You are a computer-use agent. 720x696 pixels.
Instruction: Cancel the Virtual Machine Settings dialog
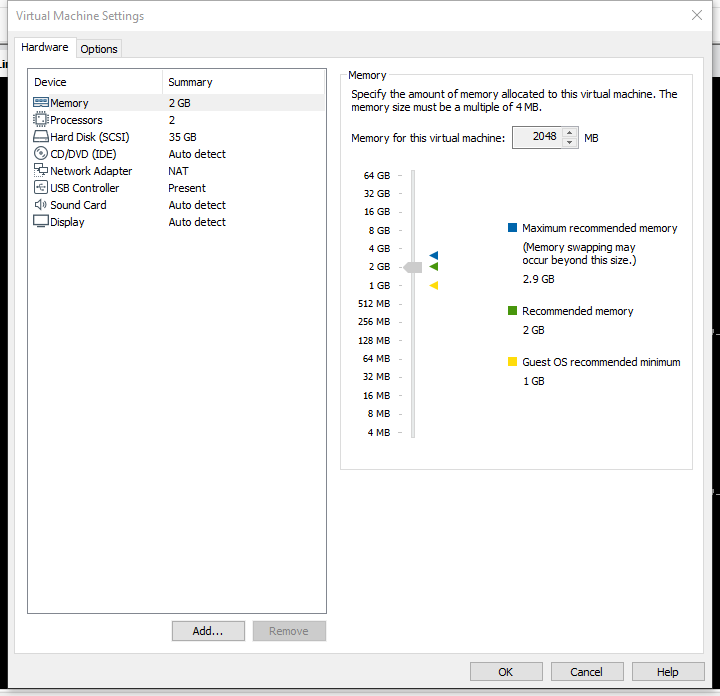pyautogui.click(x=587, y=672)
